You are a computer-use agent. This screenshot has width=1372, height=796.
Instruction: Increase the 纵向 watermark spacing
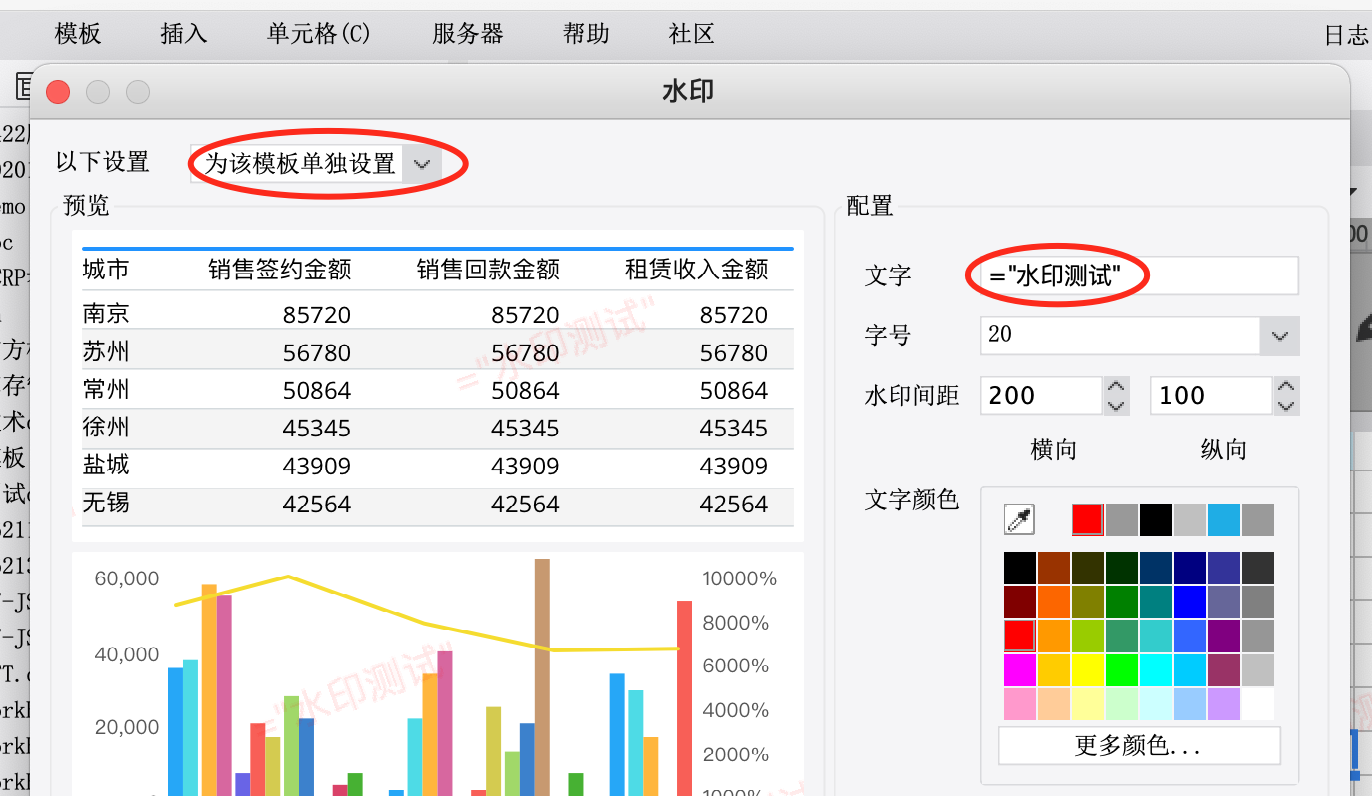(1286, 386)
